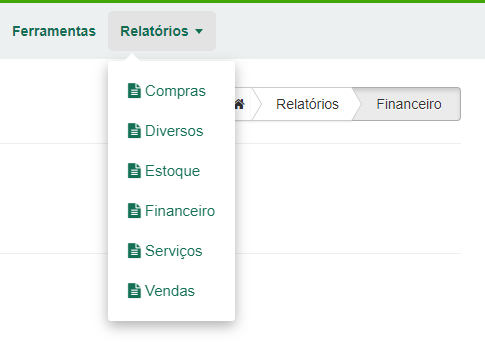Screen dimensions: 485x362
Task: Click the document icon next to Compras
Action: [134, 91]
